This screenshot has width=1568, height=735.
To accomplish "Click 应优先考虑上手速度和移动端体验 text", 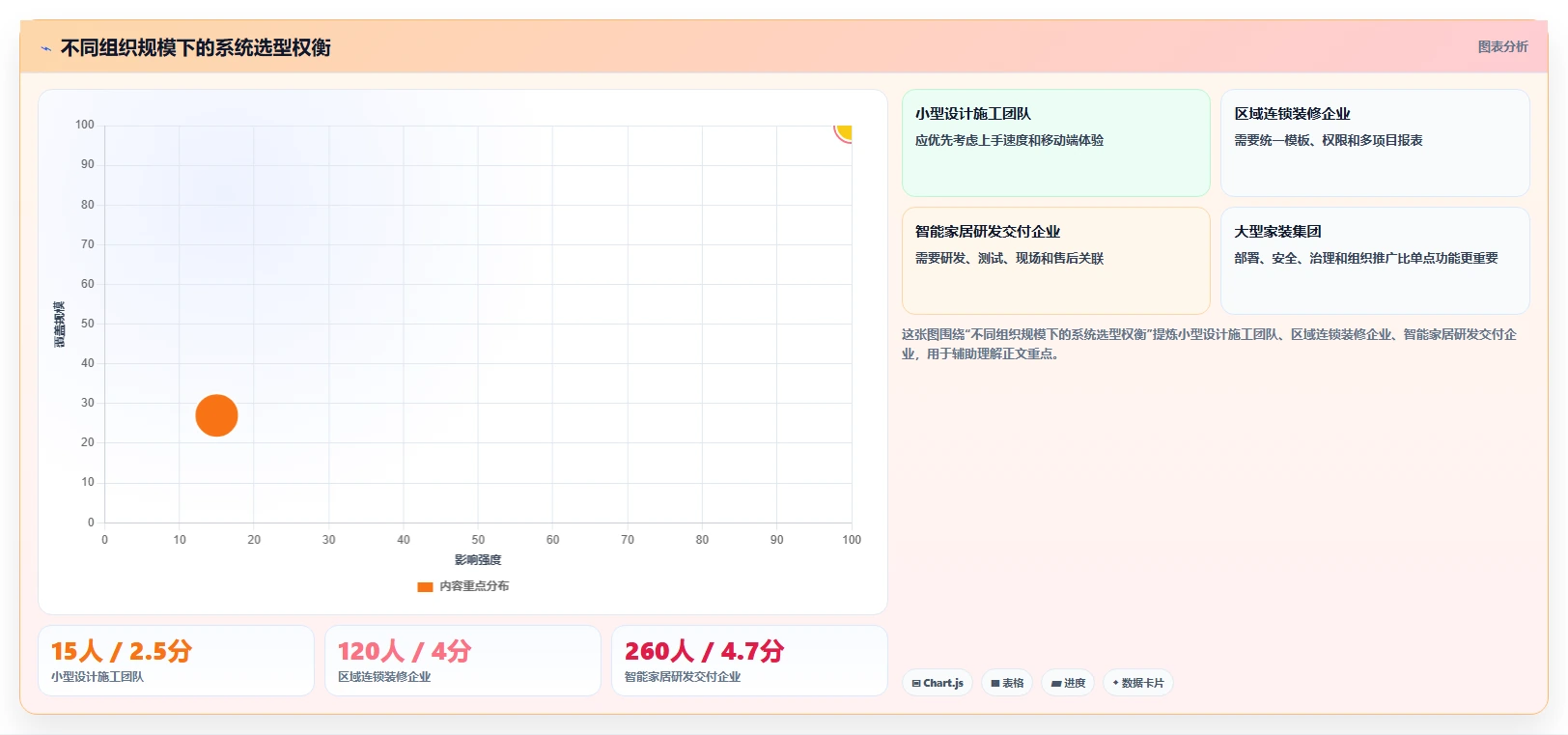I will (x=1009, y=140).
